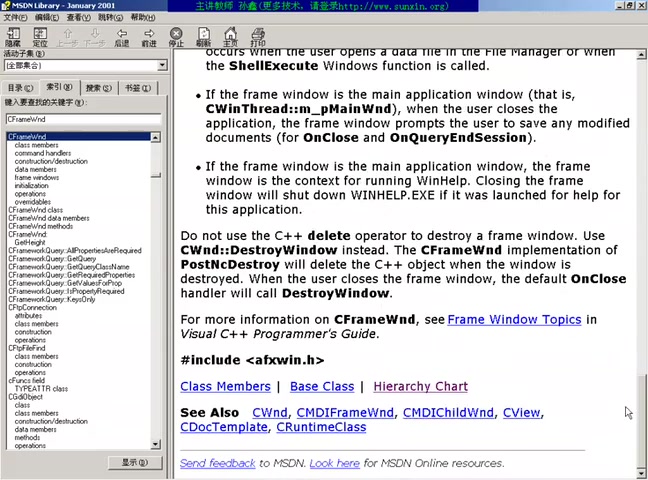648x480 pixels.
Task: Open the 文件(F) menu
Action: coord(15,17)
